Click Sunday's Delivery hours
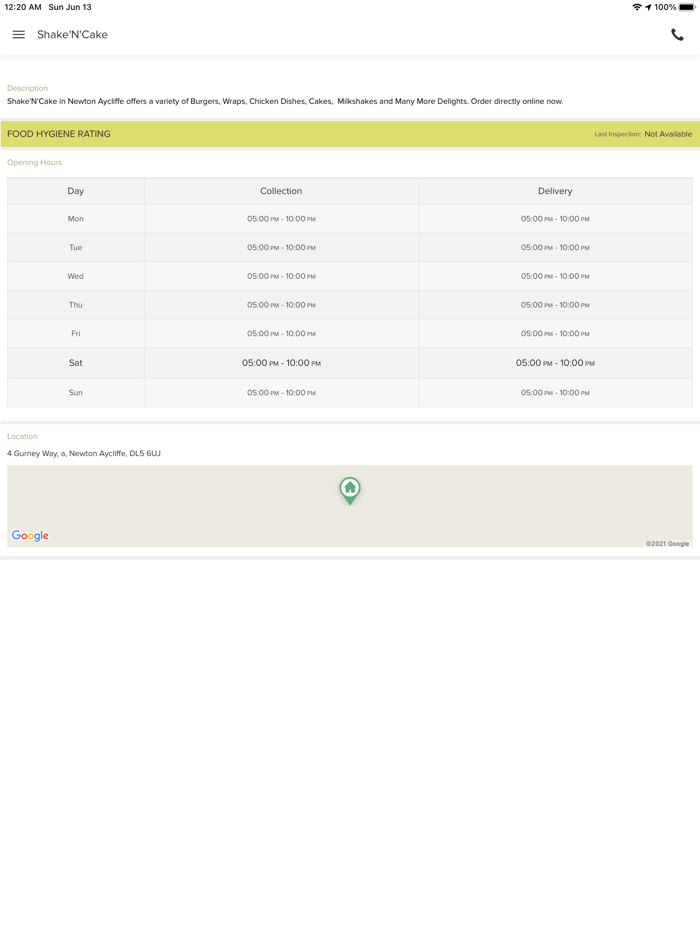The image size is (700, 934). click(x=555, y=393)
